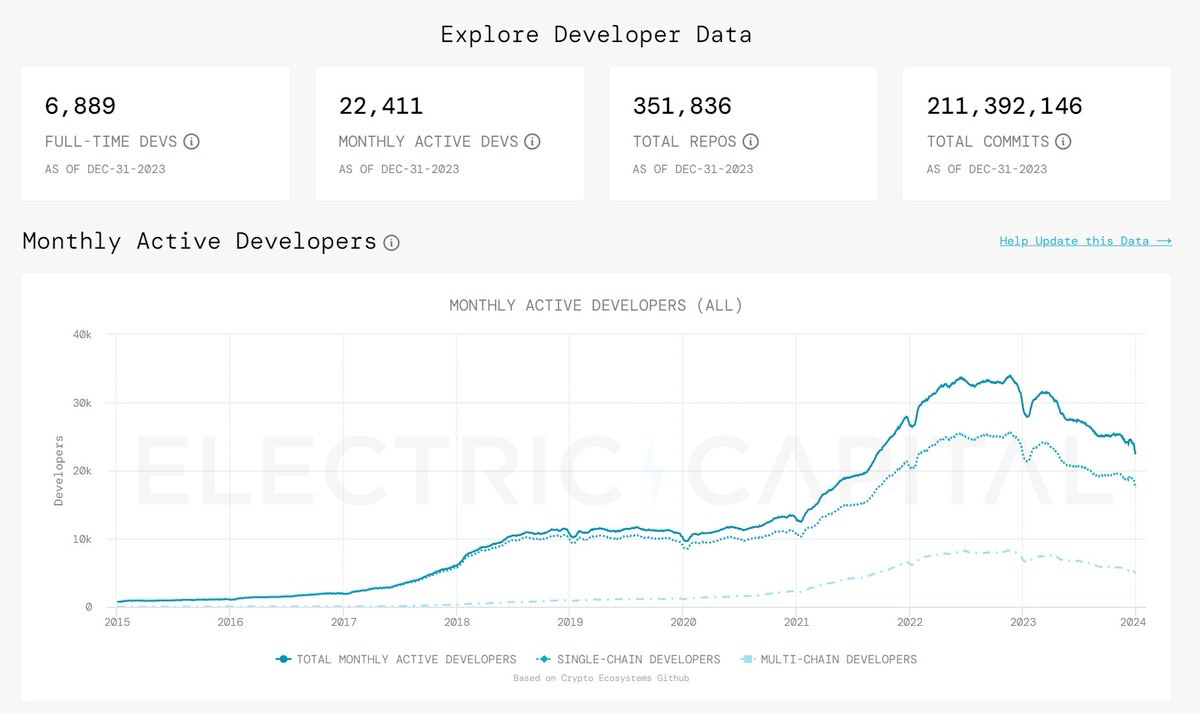Click the Monthly Active Developers section heading
The width and height of the screenshot is (1200, 714).
coord(199,242)
